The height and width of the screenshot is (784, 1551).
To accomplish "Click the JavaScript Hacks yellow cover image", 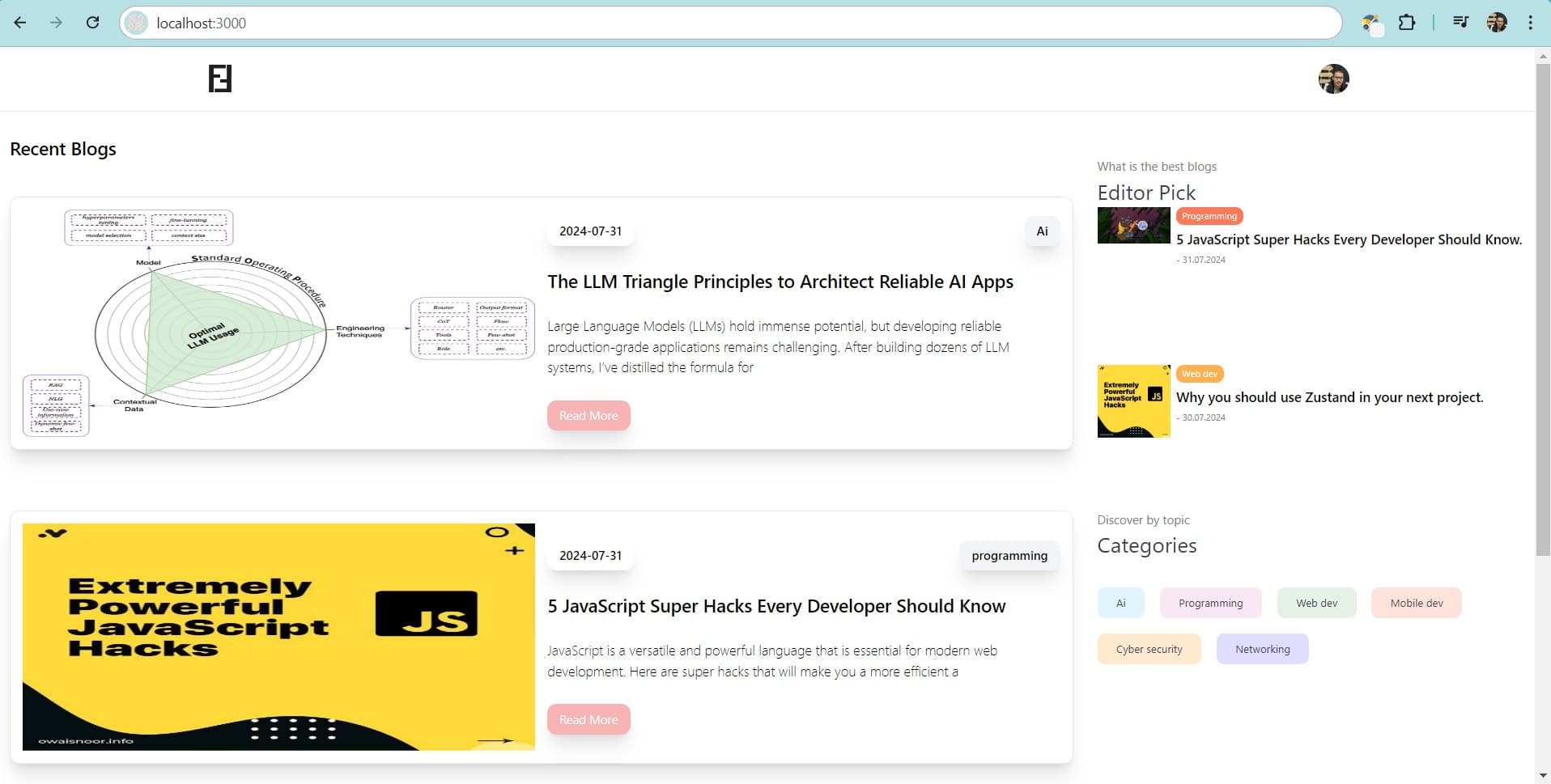I will [278, 637].
